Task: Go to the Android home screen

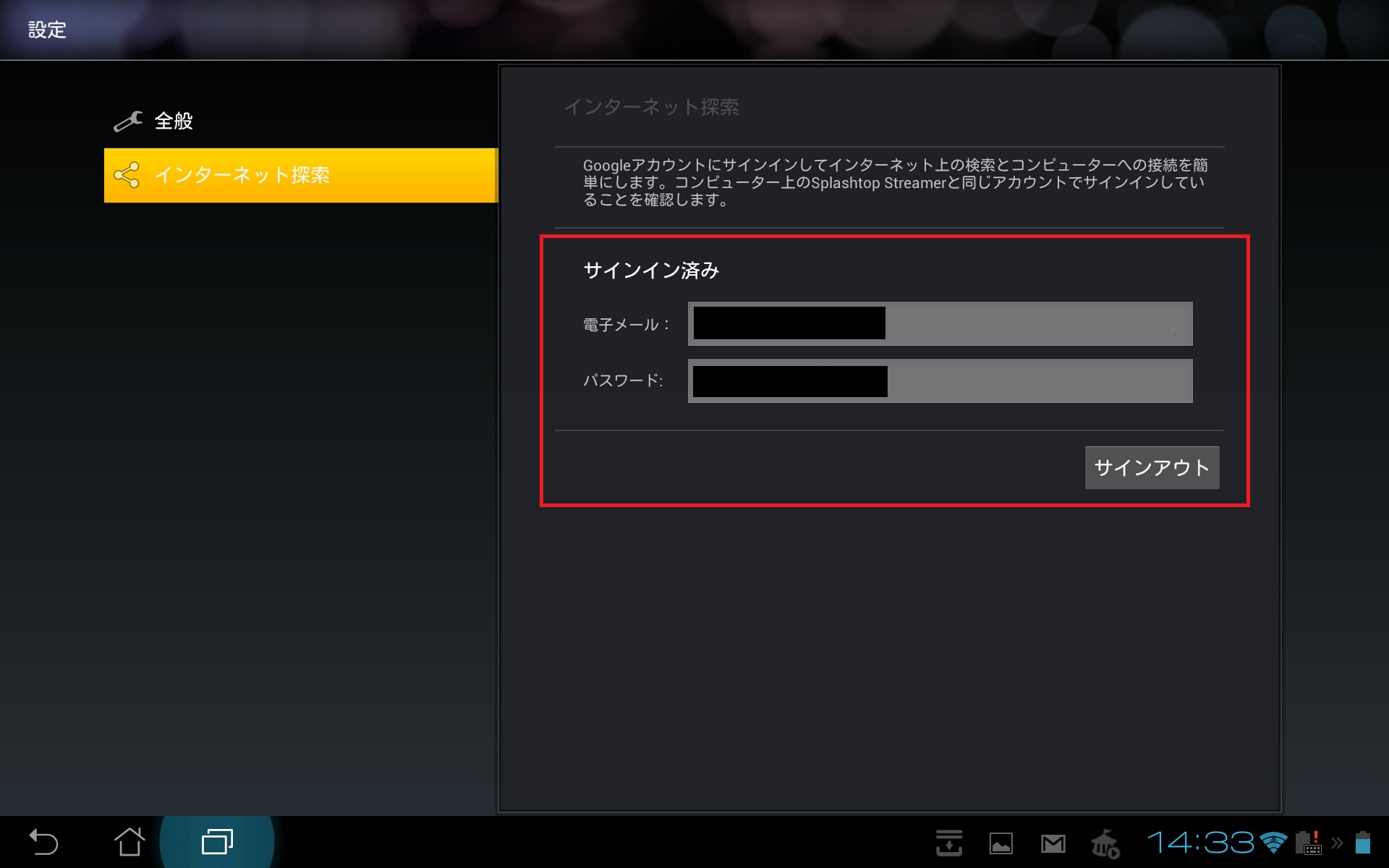Action: pyautogui.click(x=129, y=842)
